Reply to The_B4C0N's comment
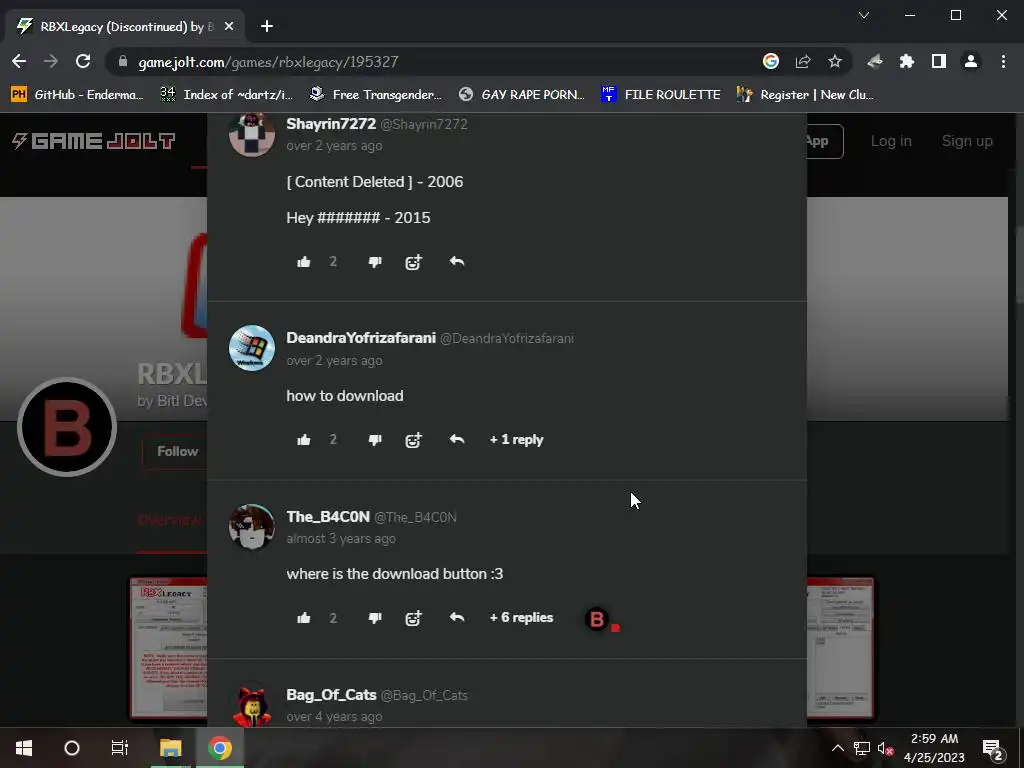 tap(456, 617)
